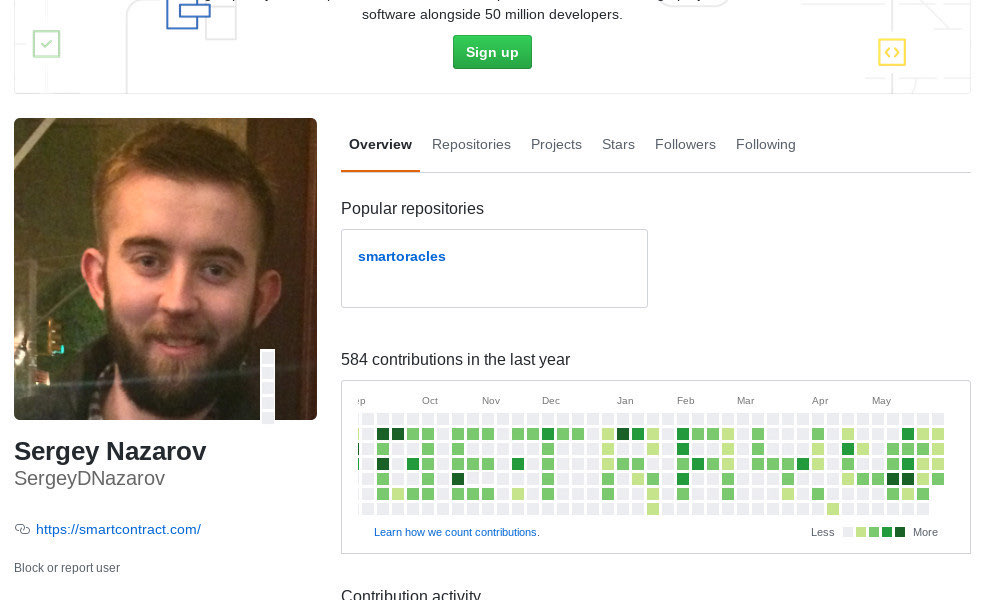Open the Overview tab
This screenshot has width=981, height=600.
[380, 145]
